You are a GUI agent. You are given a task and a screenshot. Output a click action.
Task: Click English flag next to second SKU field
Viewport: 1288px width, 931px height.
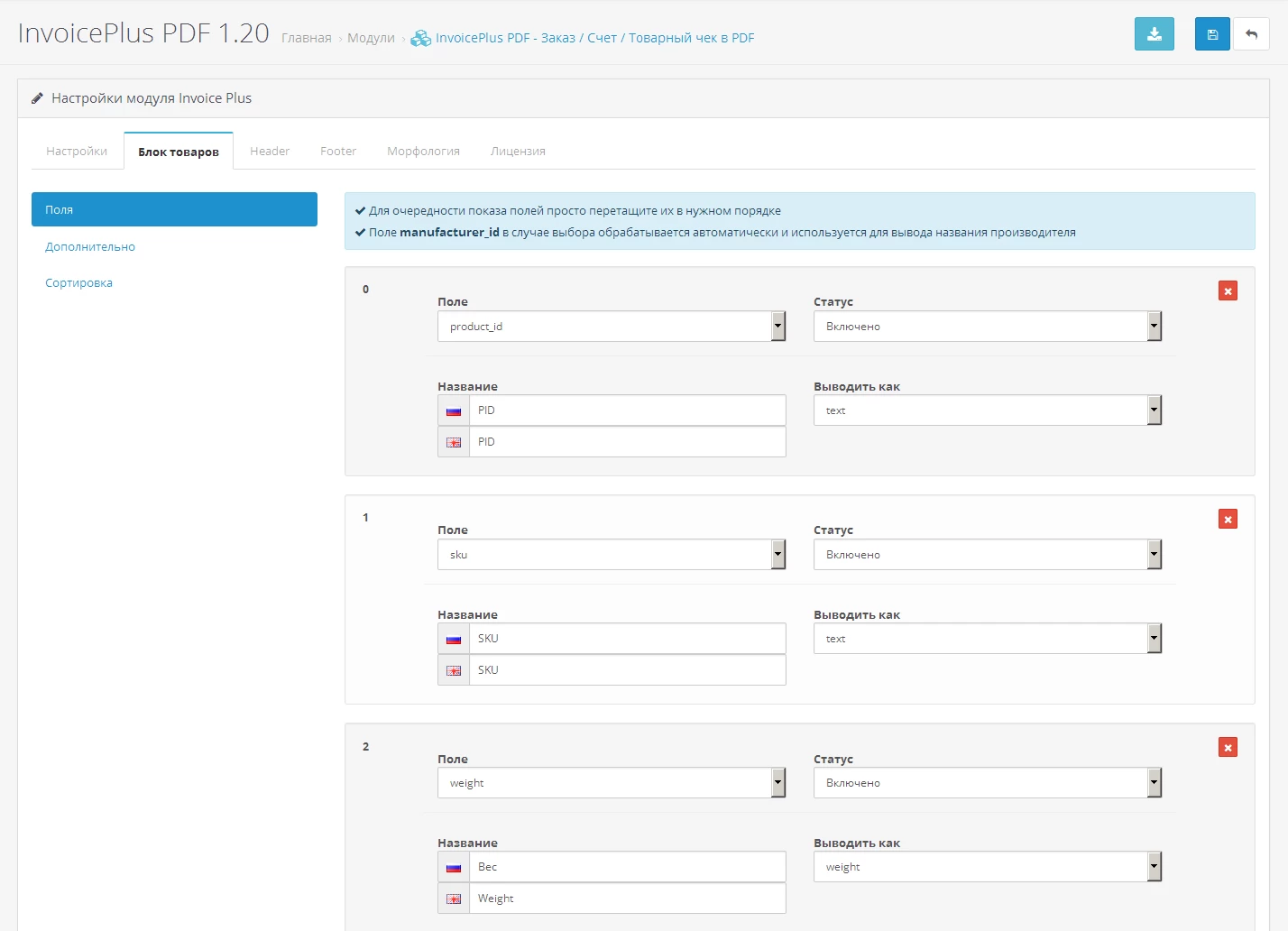tap(454, 670)
